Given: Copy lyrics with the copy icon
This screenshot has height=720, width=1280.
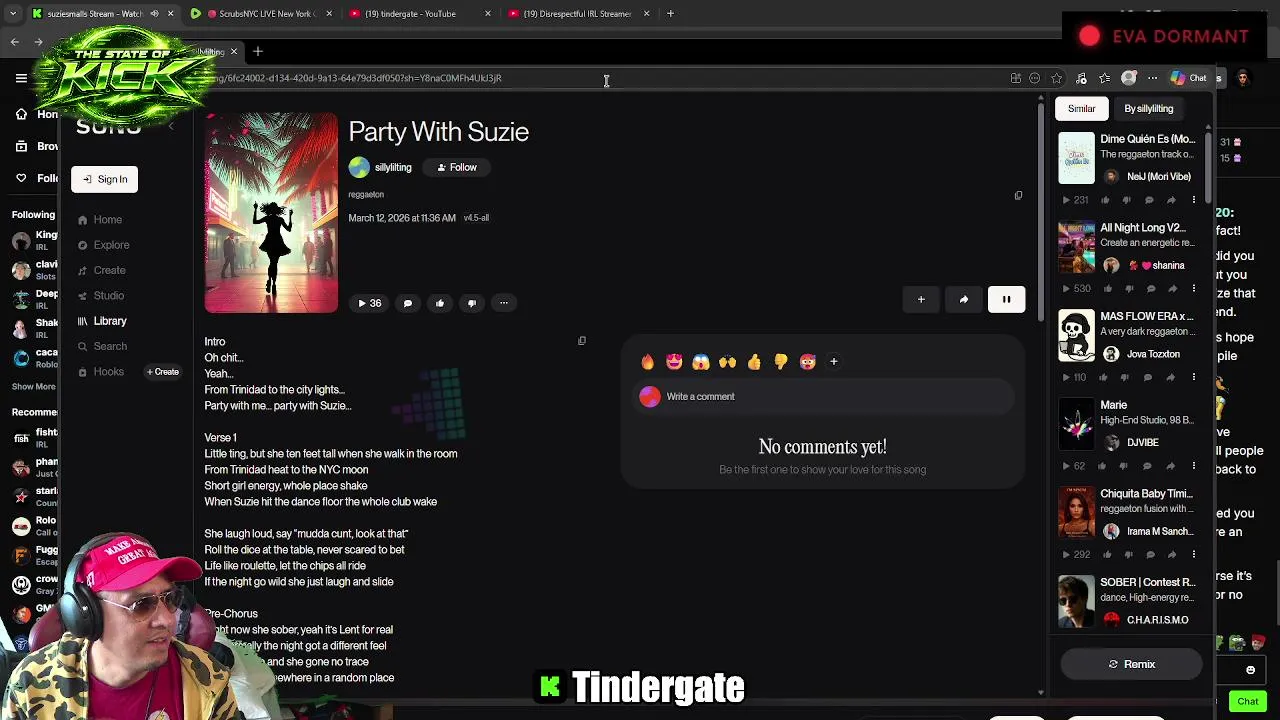Looking at the screenshot, I should pos(582,341).
